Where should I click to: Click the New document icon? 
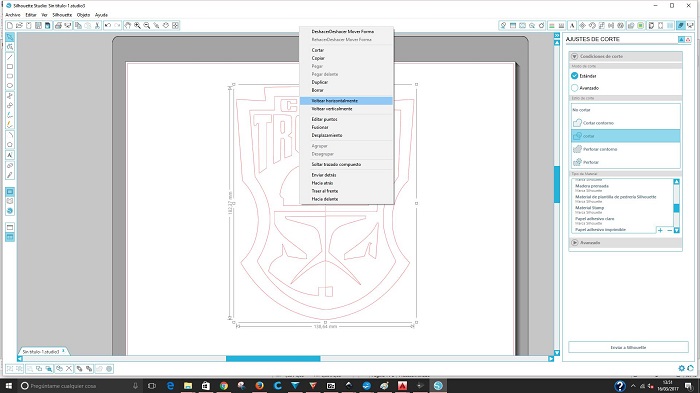point(10,26)
